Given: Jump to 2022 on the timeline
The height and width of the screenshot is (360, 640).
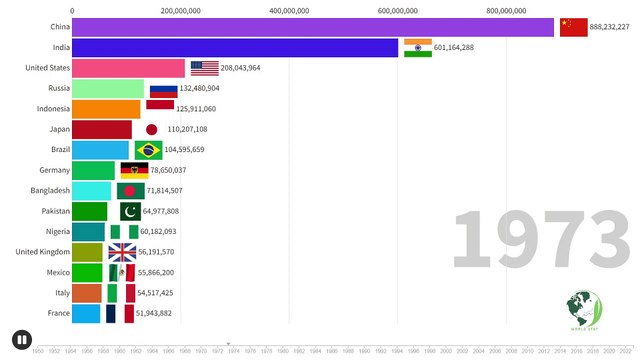Looking at the screenshot, I should [x=626, y=351].
